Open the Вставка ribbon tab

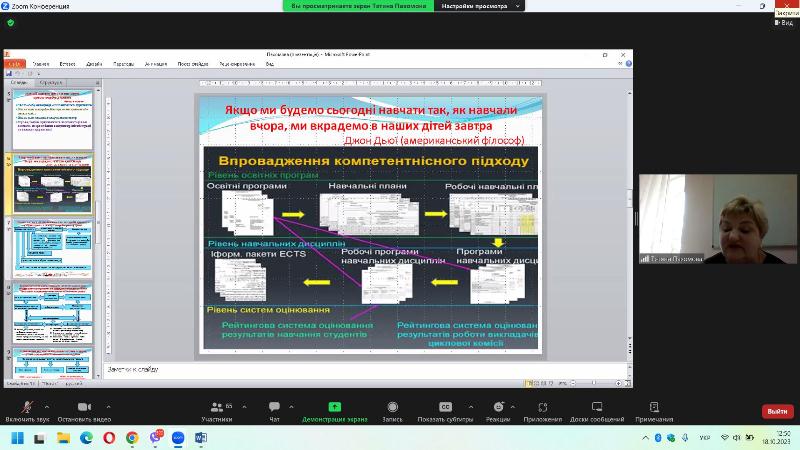coord(67,64)
